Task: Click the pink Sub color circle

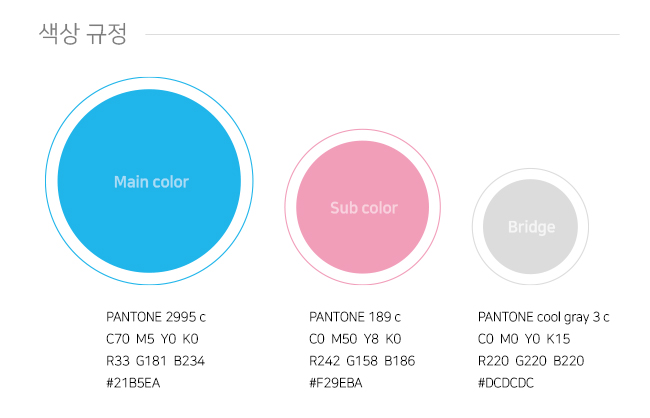Action: pos(363,207)
